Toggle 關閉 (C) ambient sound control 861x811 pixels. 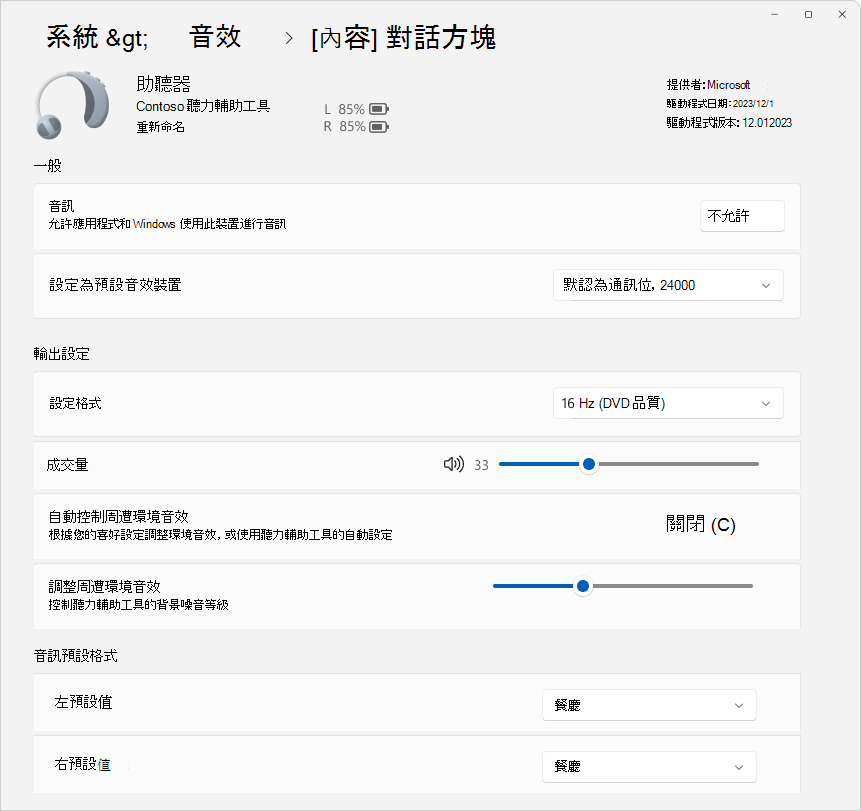coord(701,524)
